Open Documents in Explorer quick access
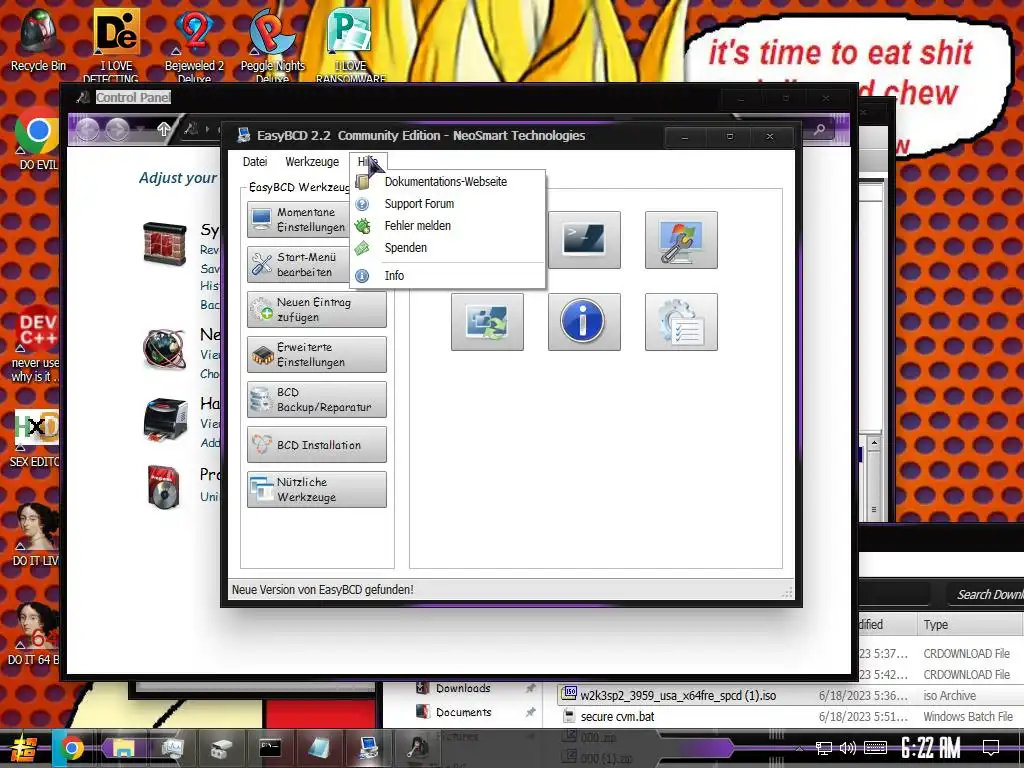 click(463, 712)
